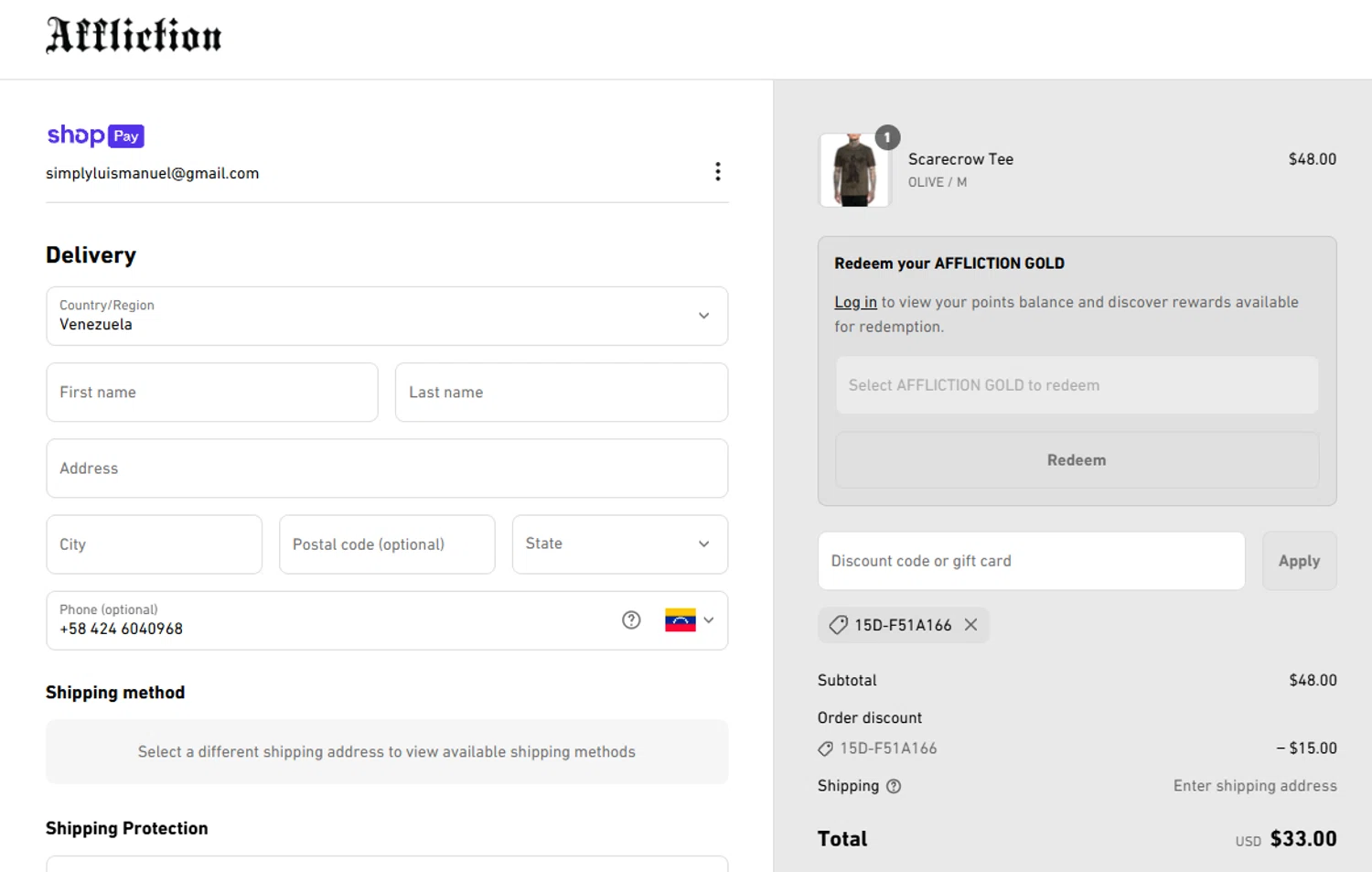Click the Subtotal $48.00 value
This screenshot has height=872, width=1372.
tap(1313, 681)
